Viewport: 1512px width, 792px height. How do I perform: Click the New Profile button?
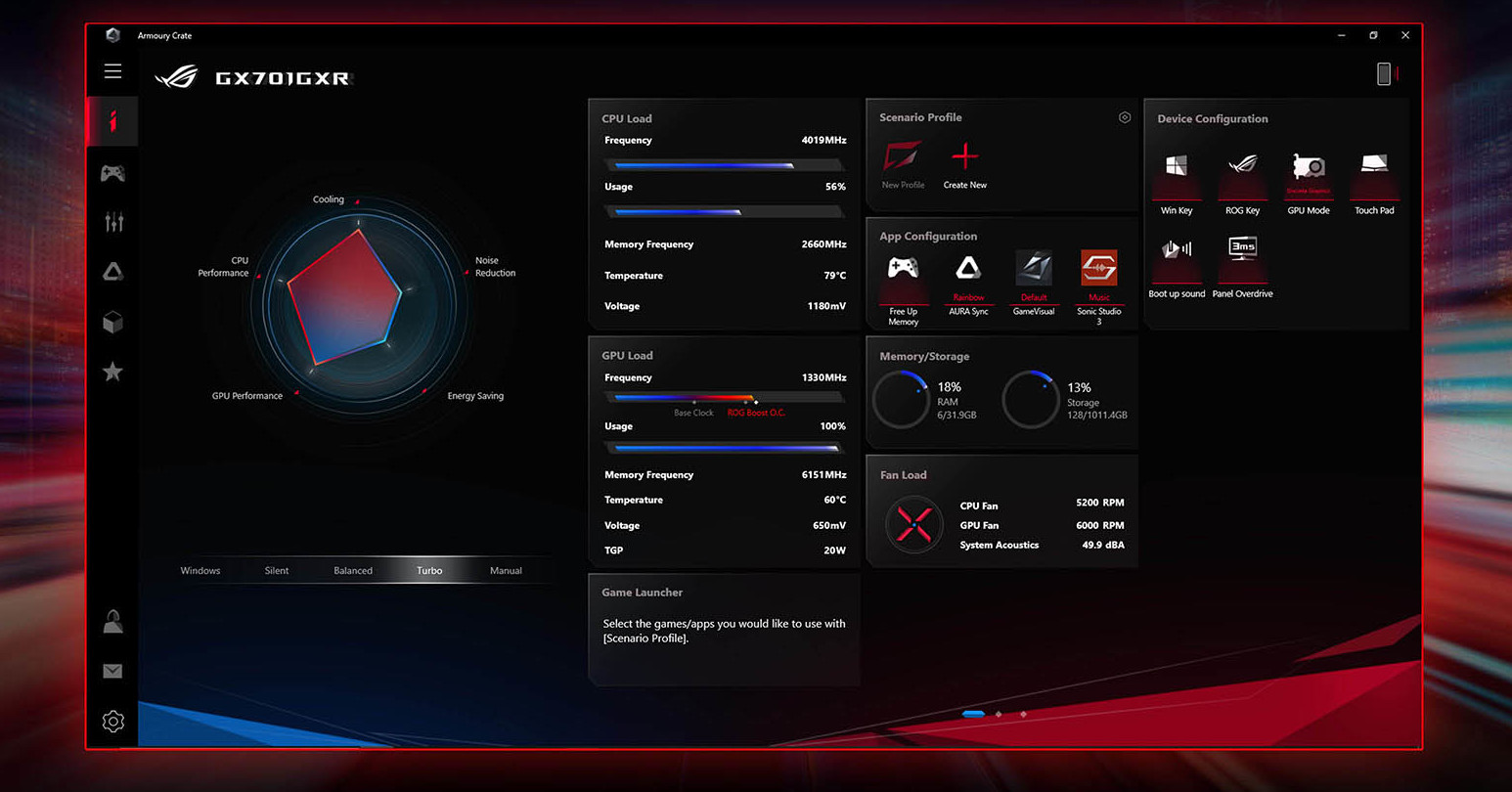tap(903, 158)
